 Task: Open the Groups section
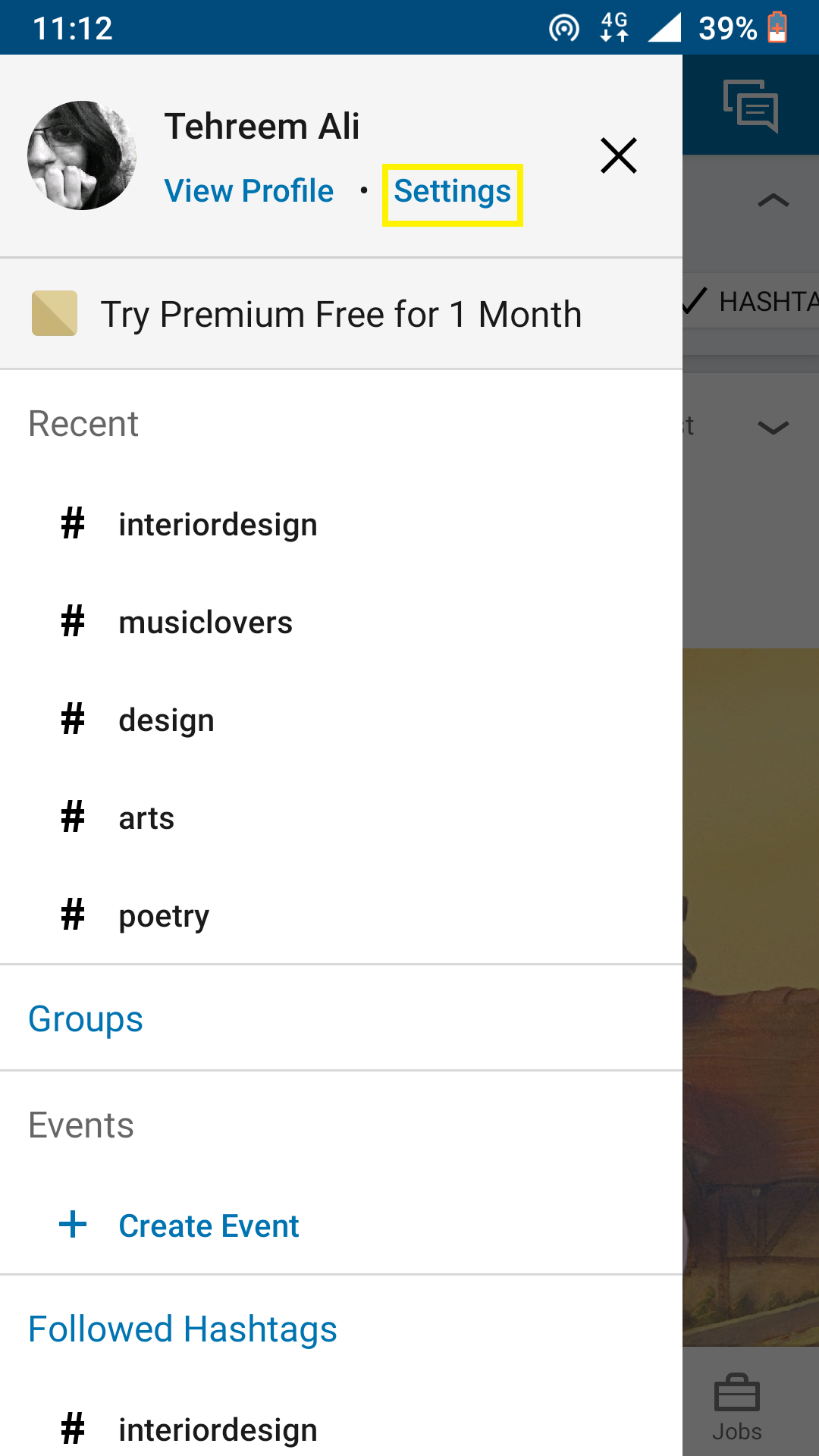[x=86, y=1018]
